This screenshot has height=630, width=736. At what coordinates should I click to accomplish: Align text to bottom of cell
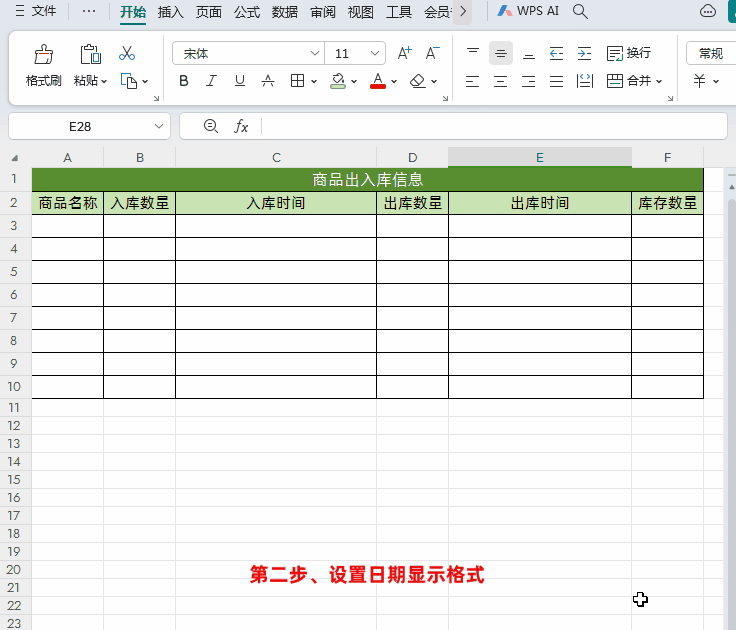coord(529,53)
